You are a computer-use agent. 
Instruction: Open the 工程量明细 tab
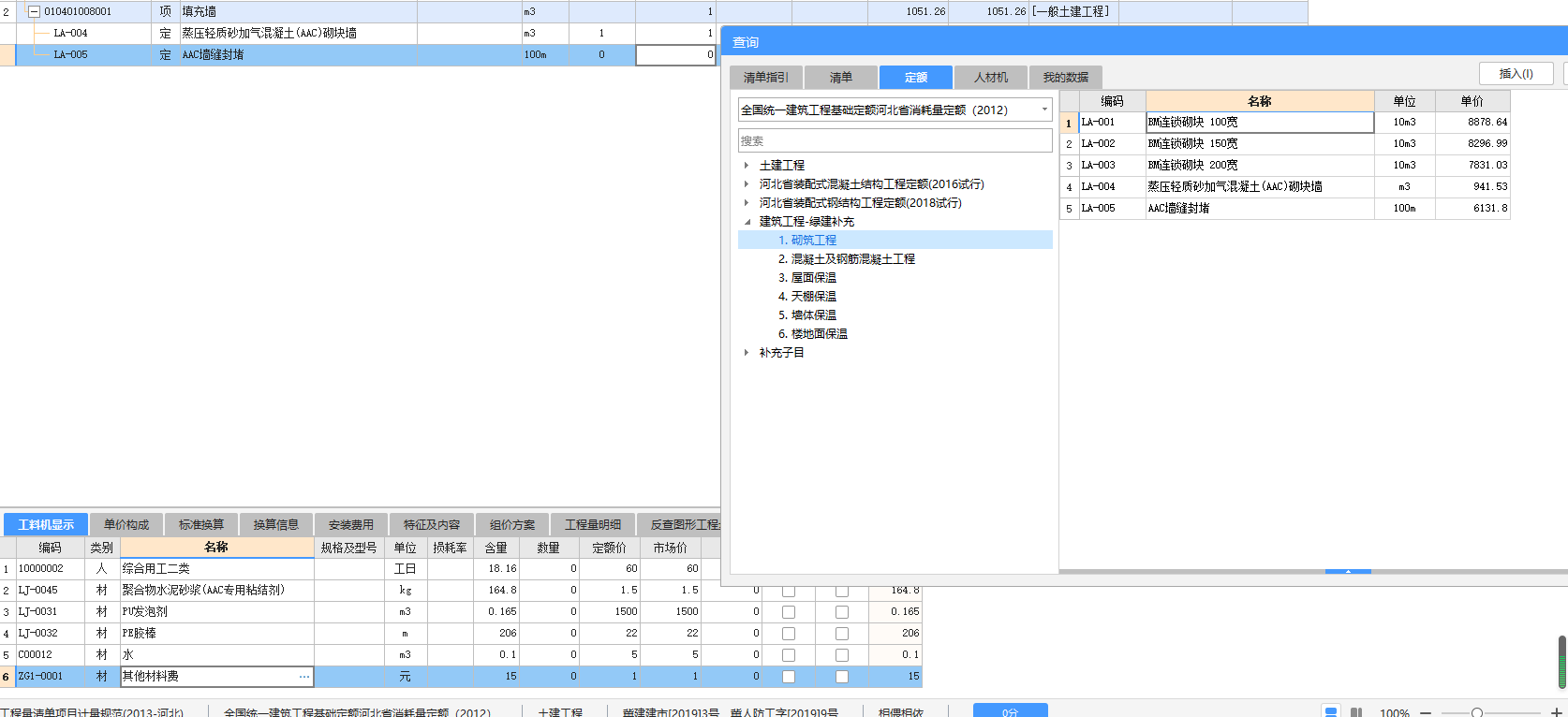tap(593, 525)
